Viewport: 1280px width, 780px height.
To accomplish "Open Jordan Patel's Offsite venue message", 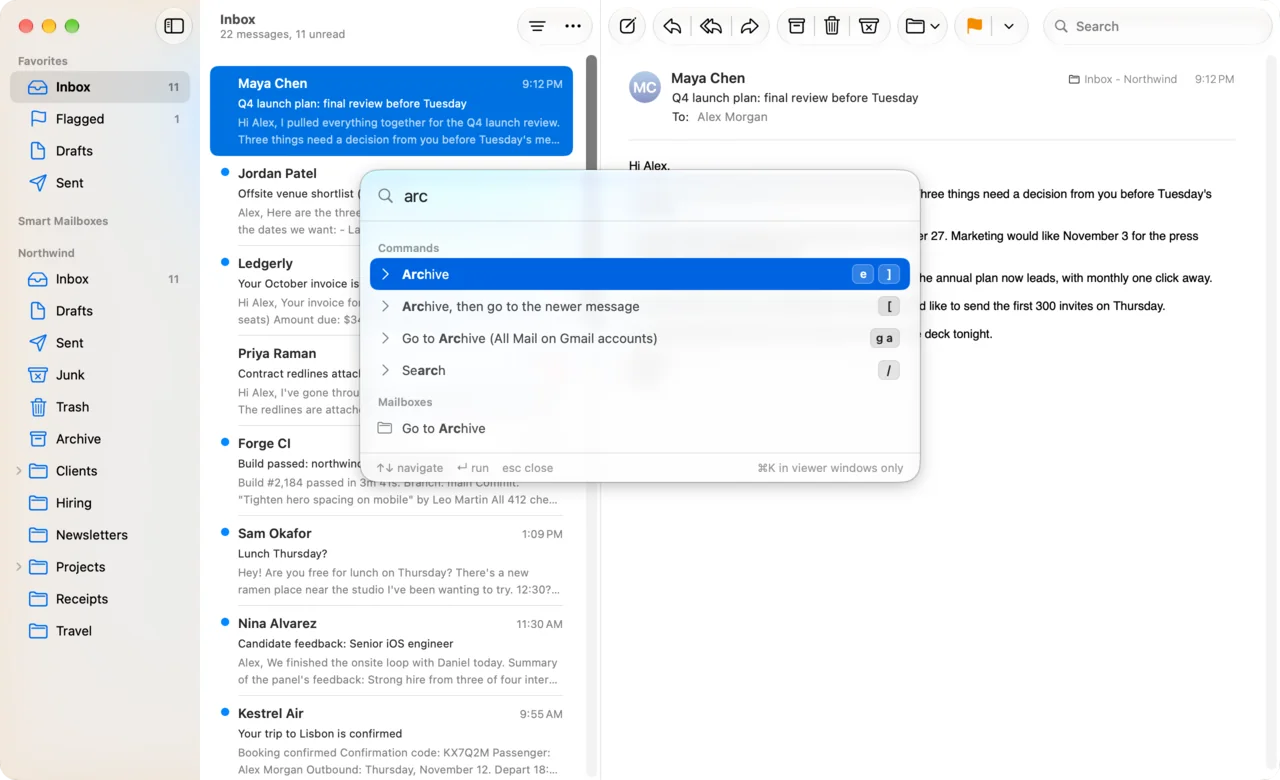I will pyautogui.click(x=286, y=201).
